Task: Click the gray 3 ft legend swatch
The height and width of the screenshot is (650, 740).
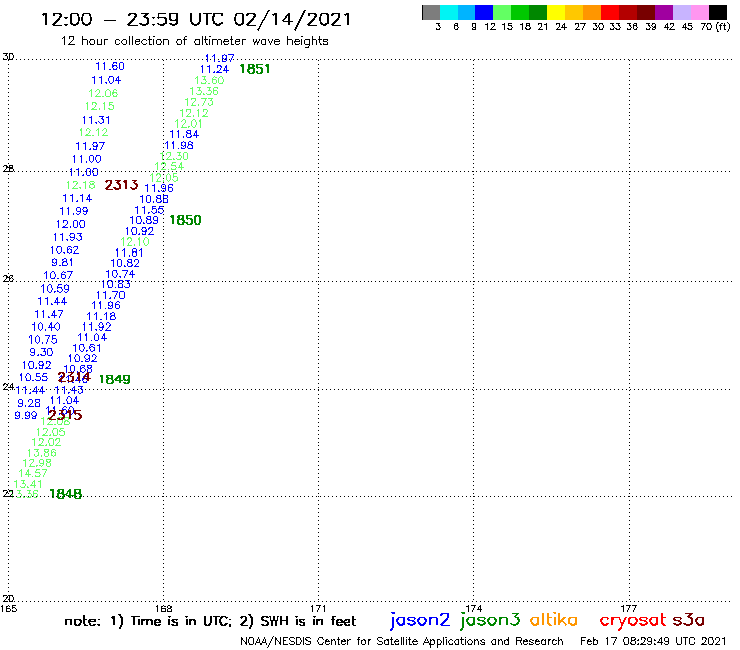Action: tap(431, 12)
